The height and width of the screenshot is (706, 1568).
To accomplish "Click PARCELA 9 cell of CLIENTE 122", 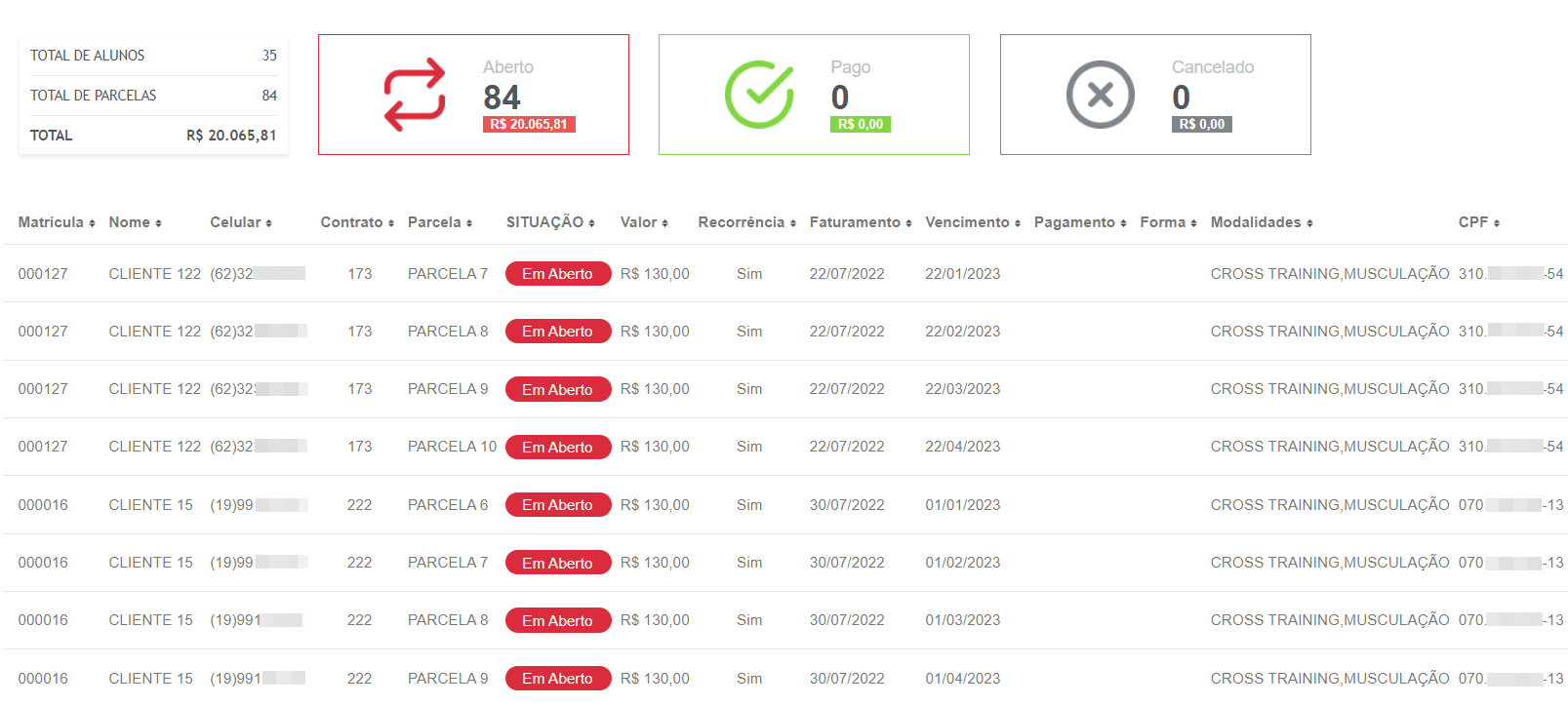I will tap(448, 389).
